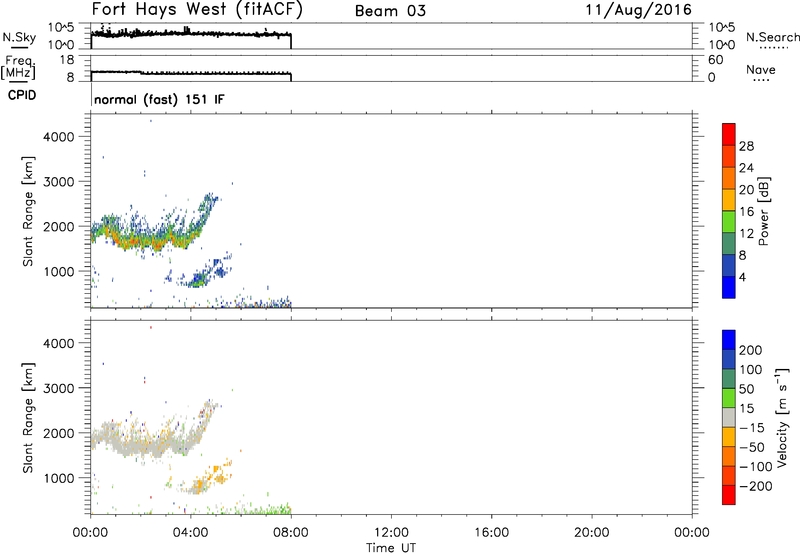Click the '3000' tick in the velocity panel
The width and height of the screenshot is (800, 554).
[59, 388]
